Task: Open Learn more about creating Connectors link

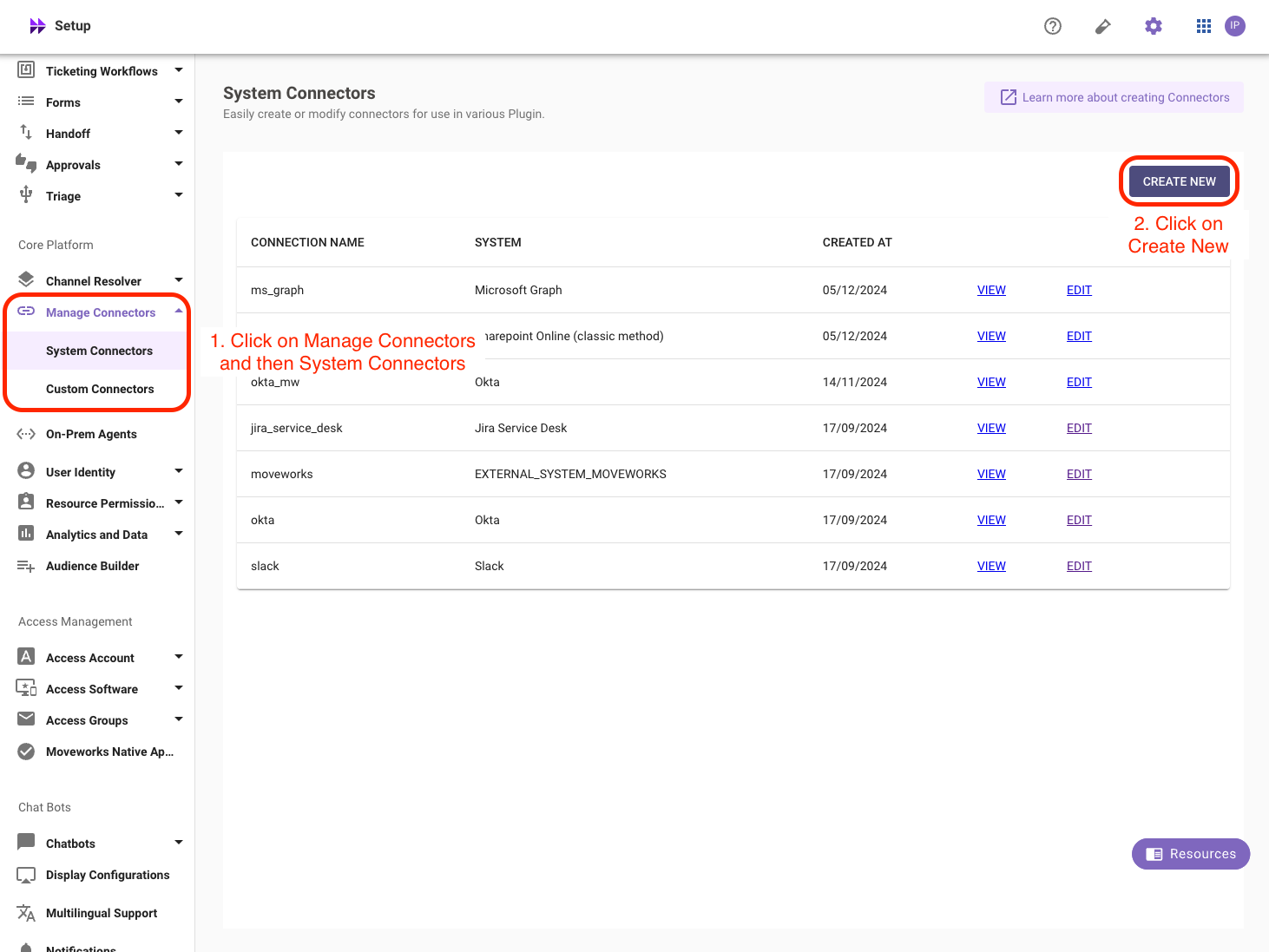Action: (x=1114, y=97)
